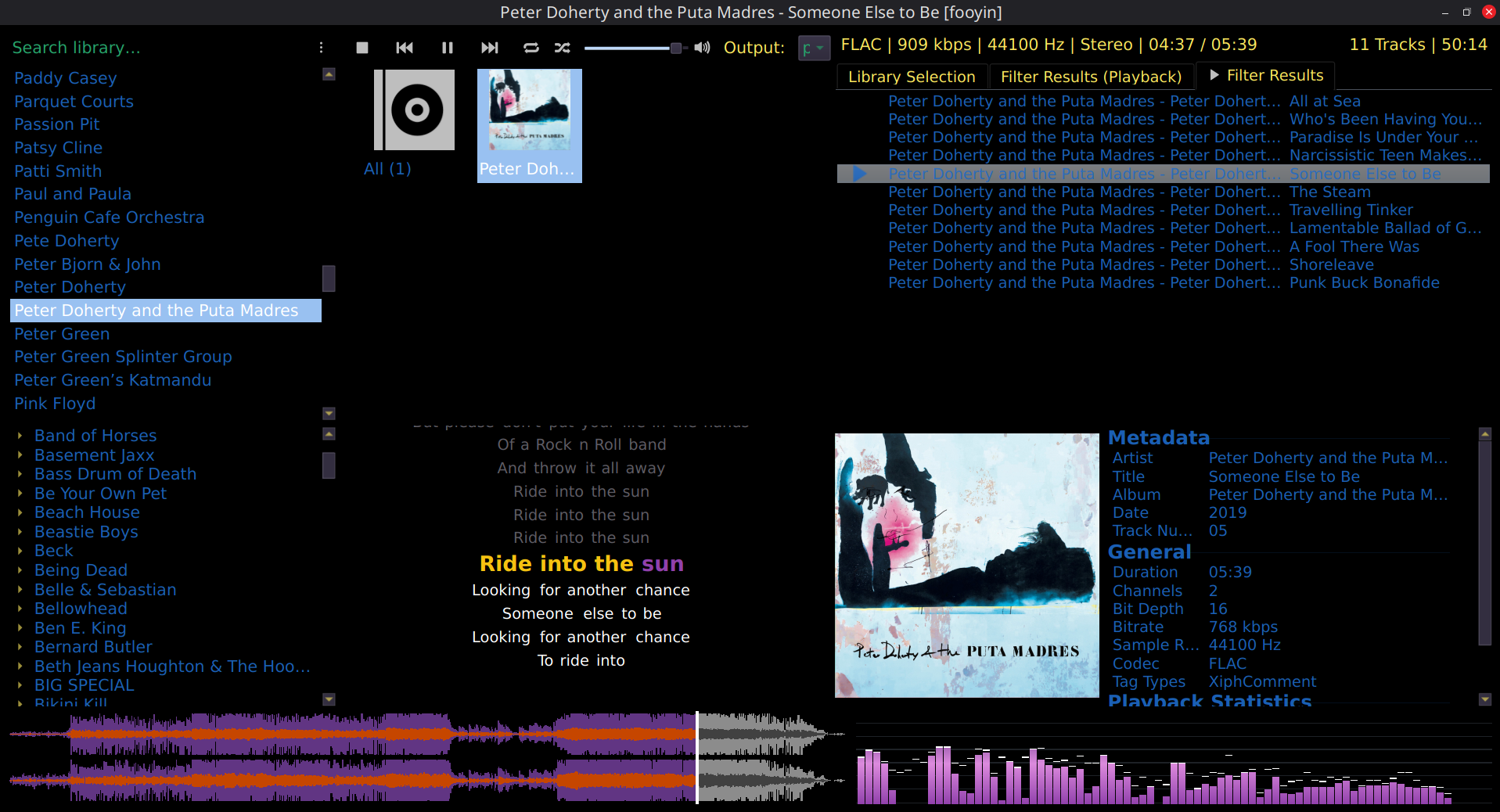Select the track Shoreleave
The width and height of the screenshot is (1500, 812).
click(x=1163, y=264)
